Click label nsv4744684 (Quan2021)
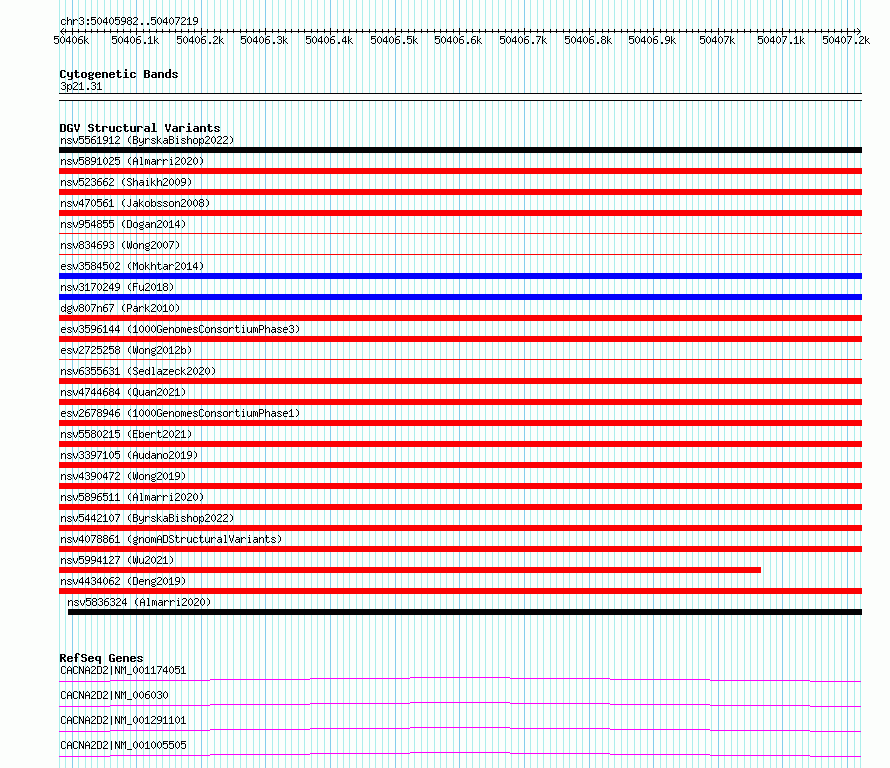Image resolution: width=890 pixels, height=768 pixels. tap(123, 392)
